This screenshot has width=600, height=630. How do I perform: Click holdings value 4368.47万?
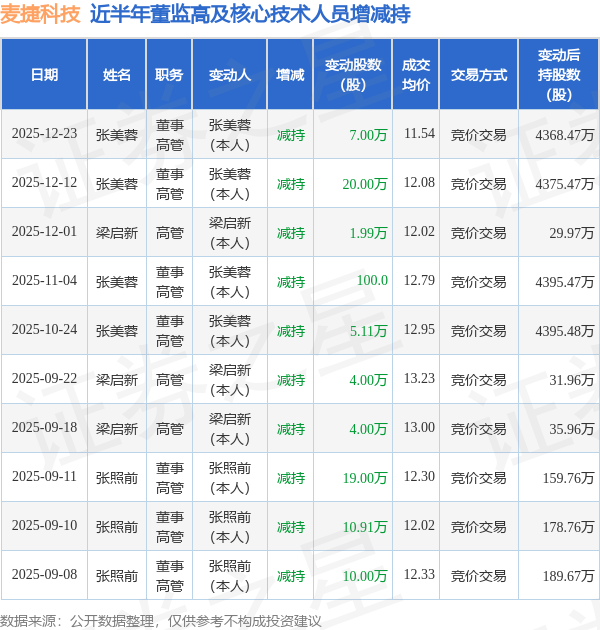[565, 135]
